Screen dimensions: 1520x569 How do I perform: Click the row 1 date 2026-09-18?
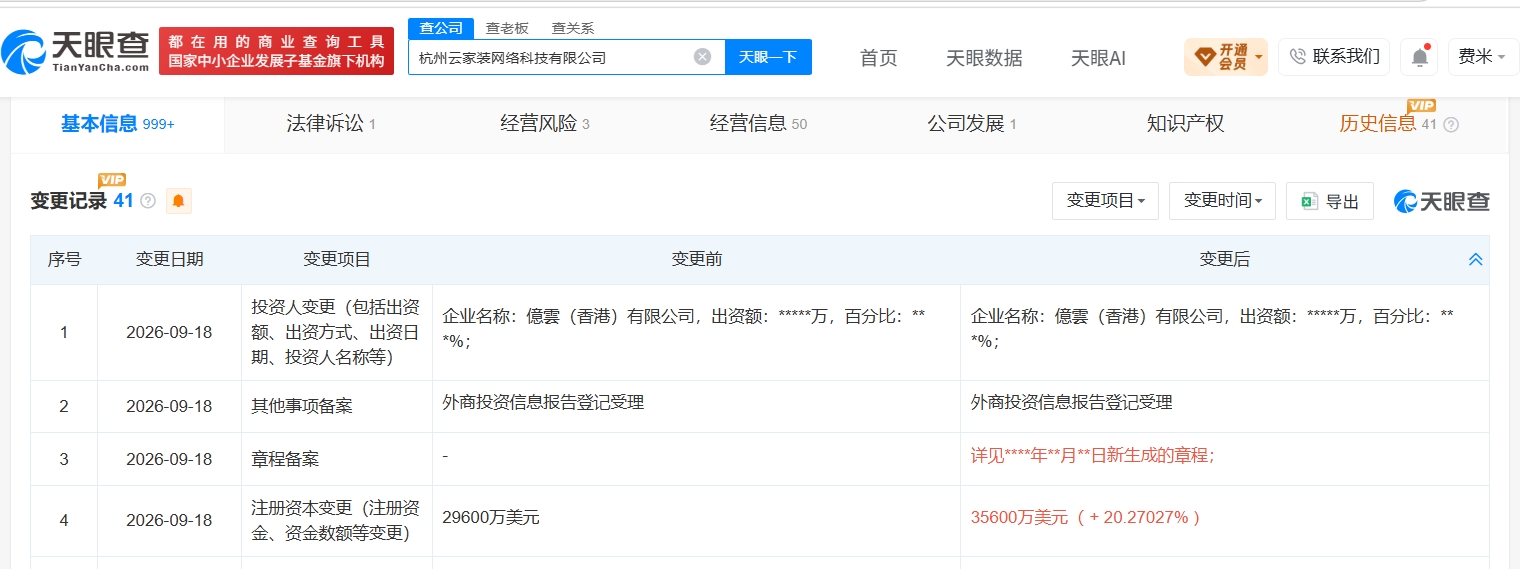(x=169, y=332)
